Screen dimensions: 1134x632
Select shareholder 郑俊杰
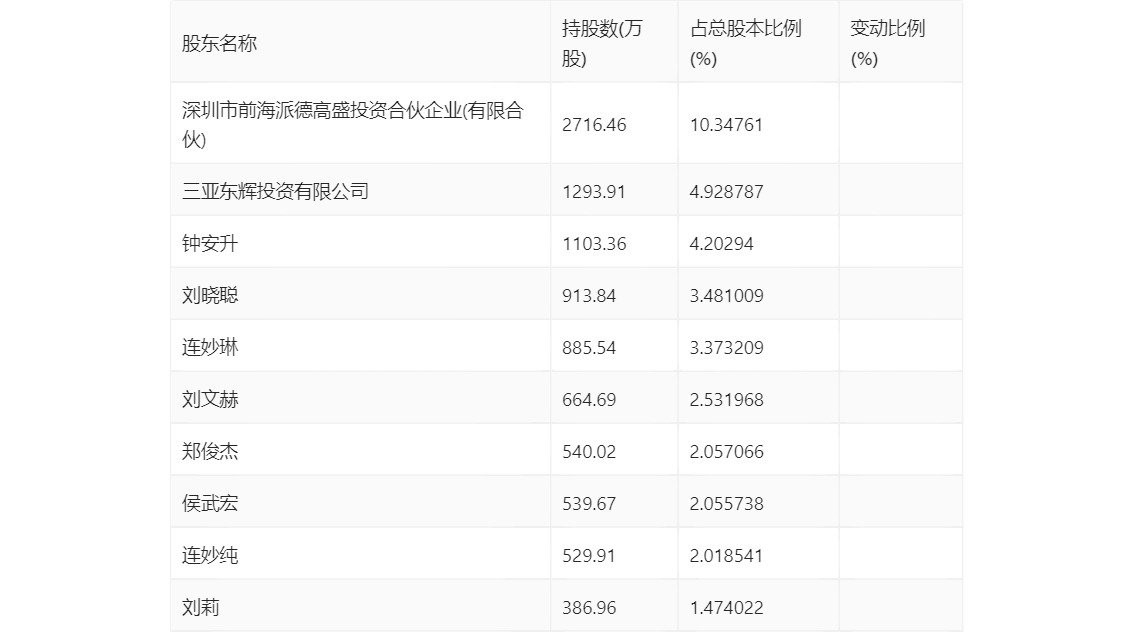click(210, 452)
